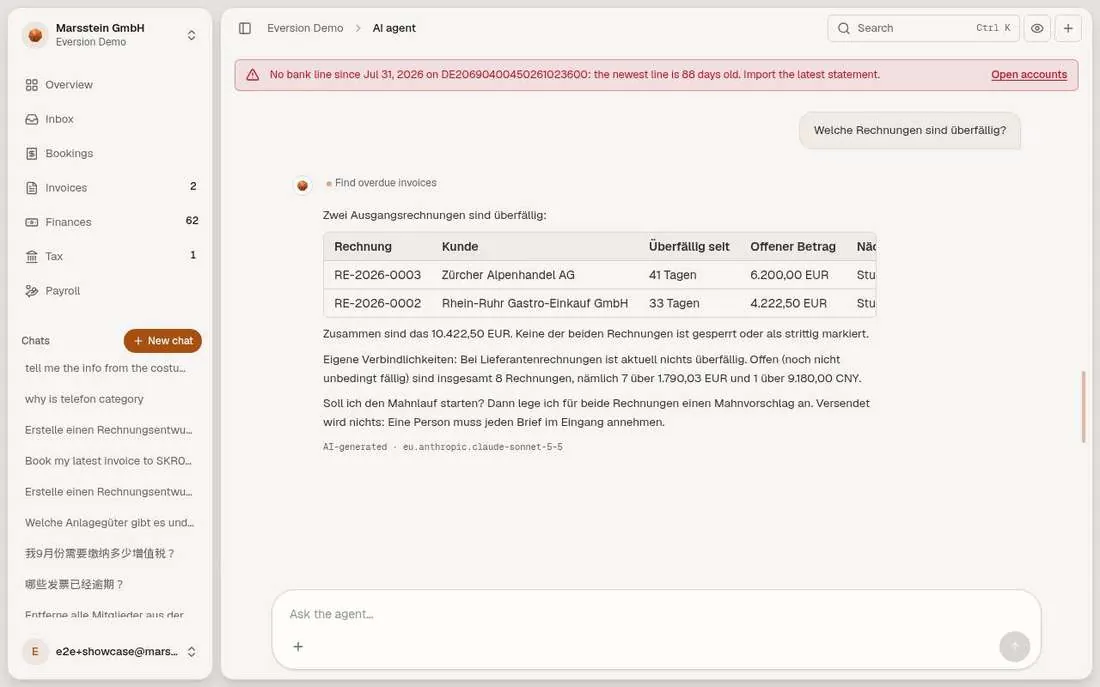Click the plus attachment icon in the chat box
This screenshot has height=687, width=1100.
[x=298, y=646]
